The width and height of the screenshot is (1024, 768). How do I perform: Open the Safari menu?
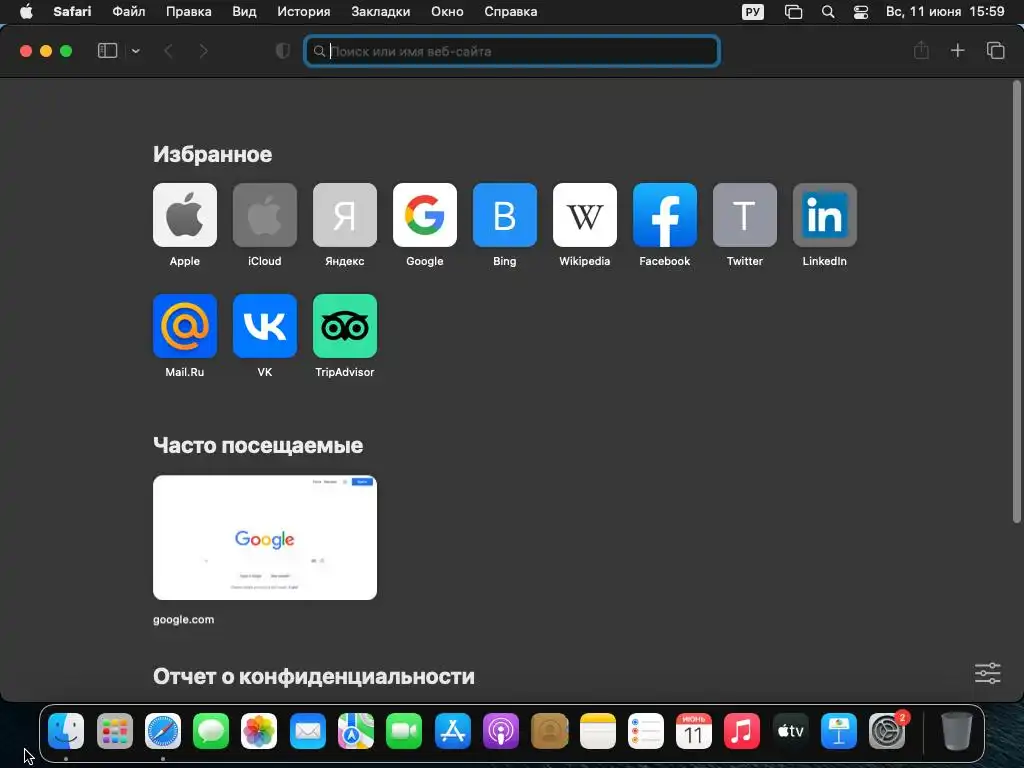click(72, 12)
